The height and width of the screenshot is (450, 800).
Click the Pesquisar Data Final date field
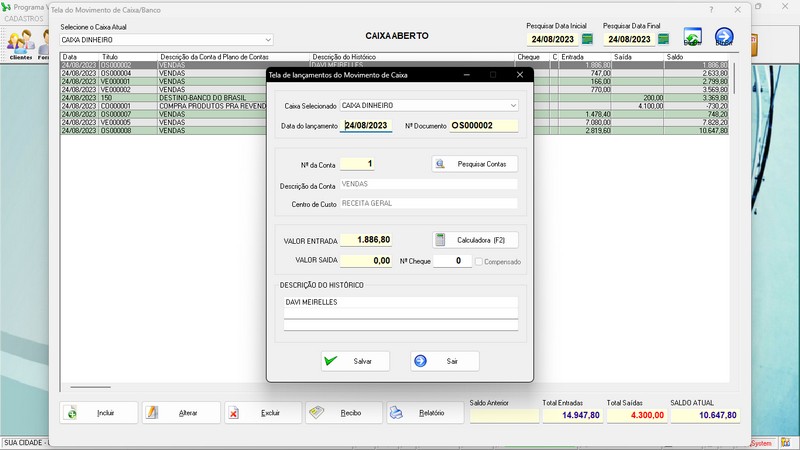point(629,39)
